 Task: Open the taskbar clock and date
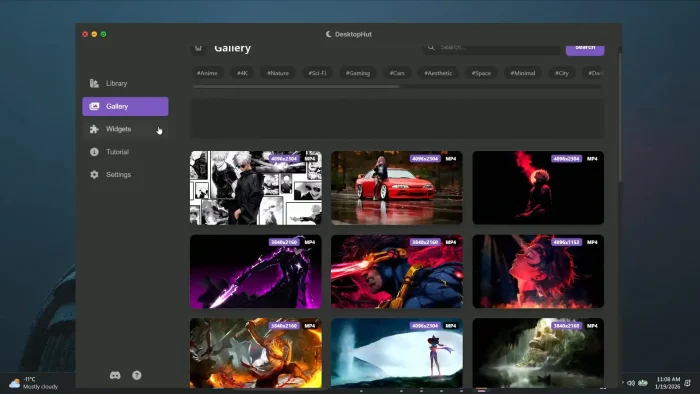point(668,383)
